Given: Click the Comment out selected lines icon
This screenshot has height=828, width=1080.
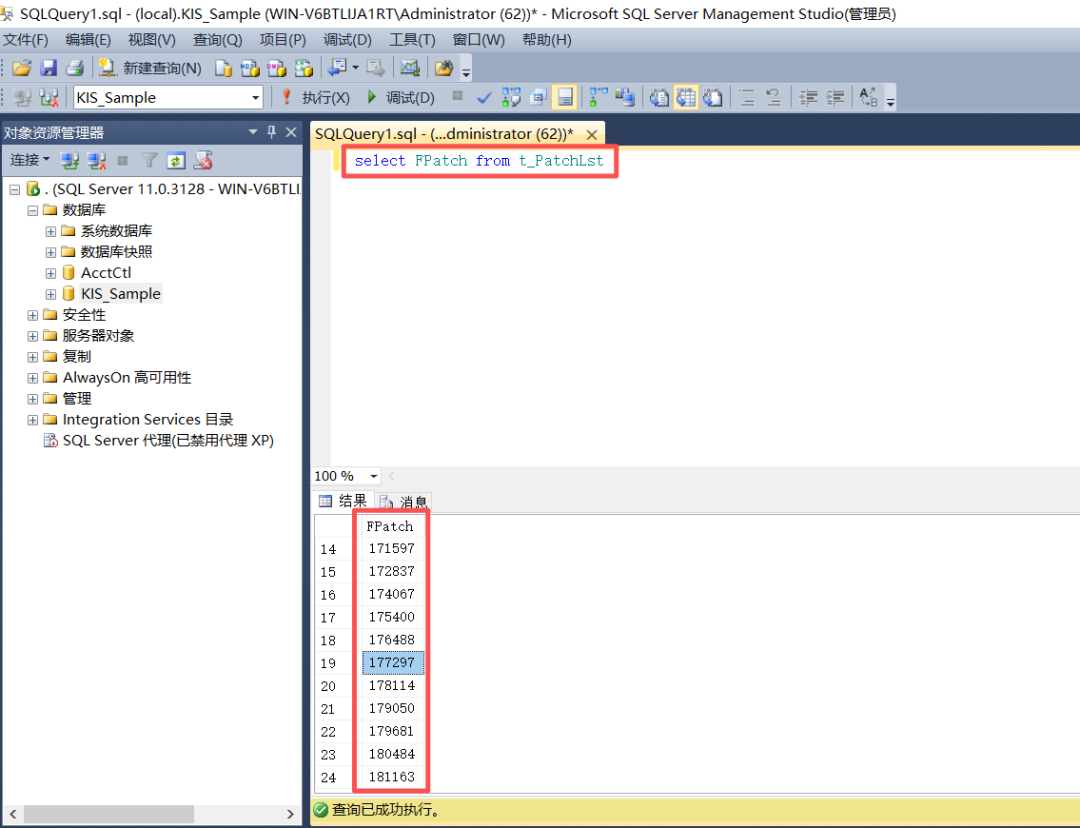Looking at the screenshot, I should (x=745, y=97).
